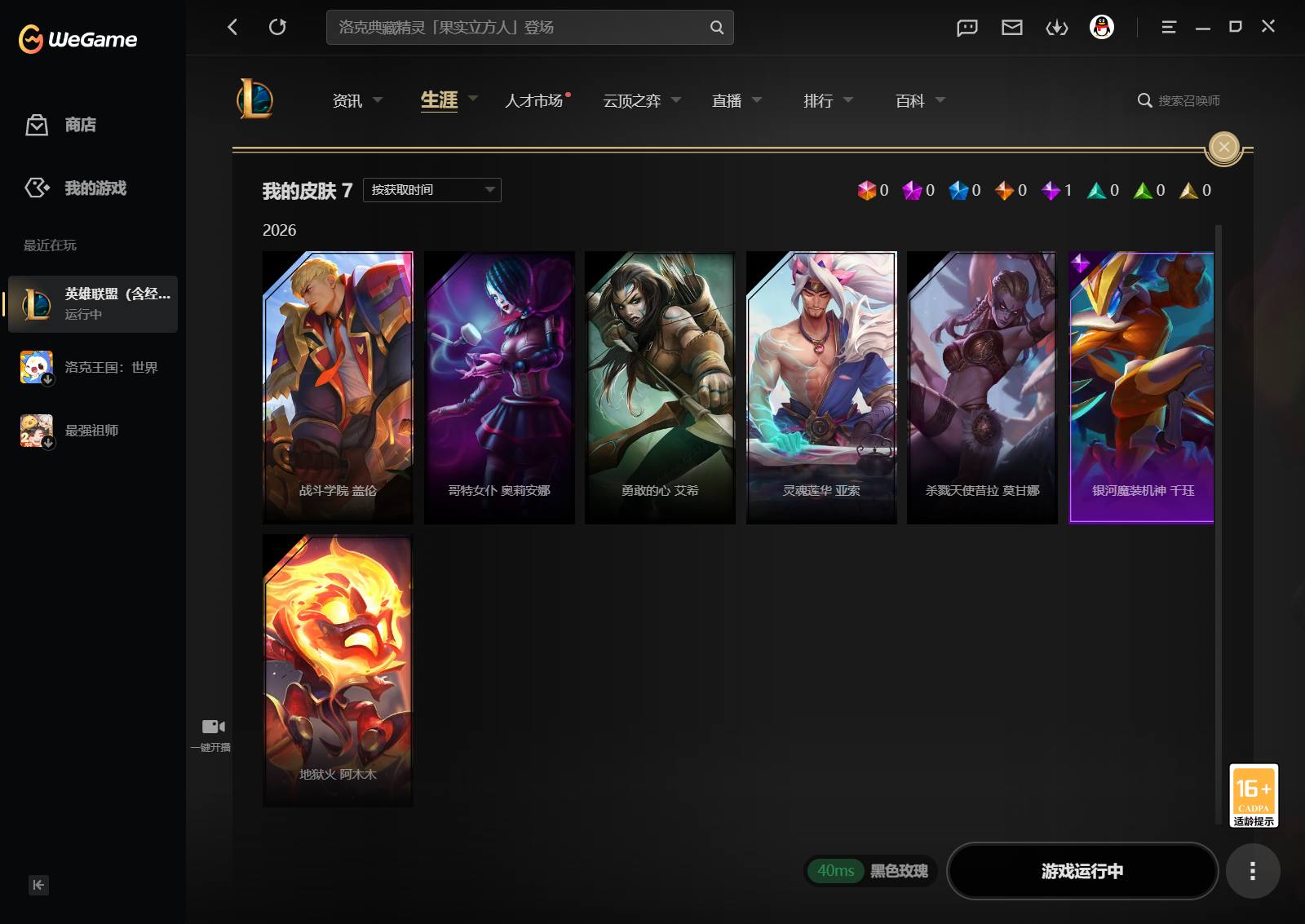The image size is (1305, 924).
Task: Expand the 直播 dropdown arrow
Action: [x=757, y=100]
